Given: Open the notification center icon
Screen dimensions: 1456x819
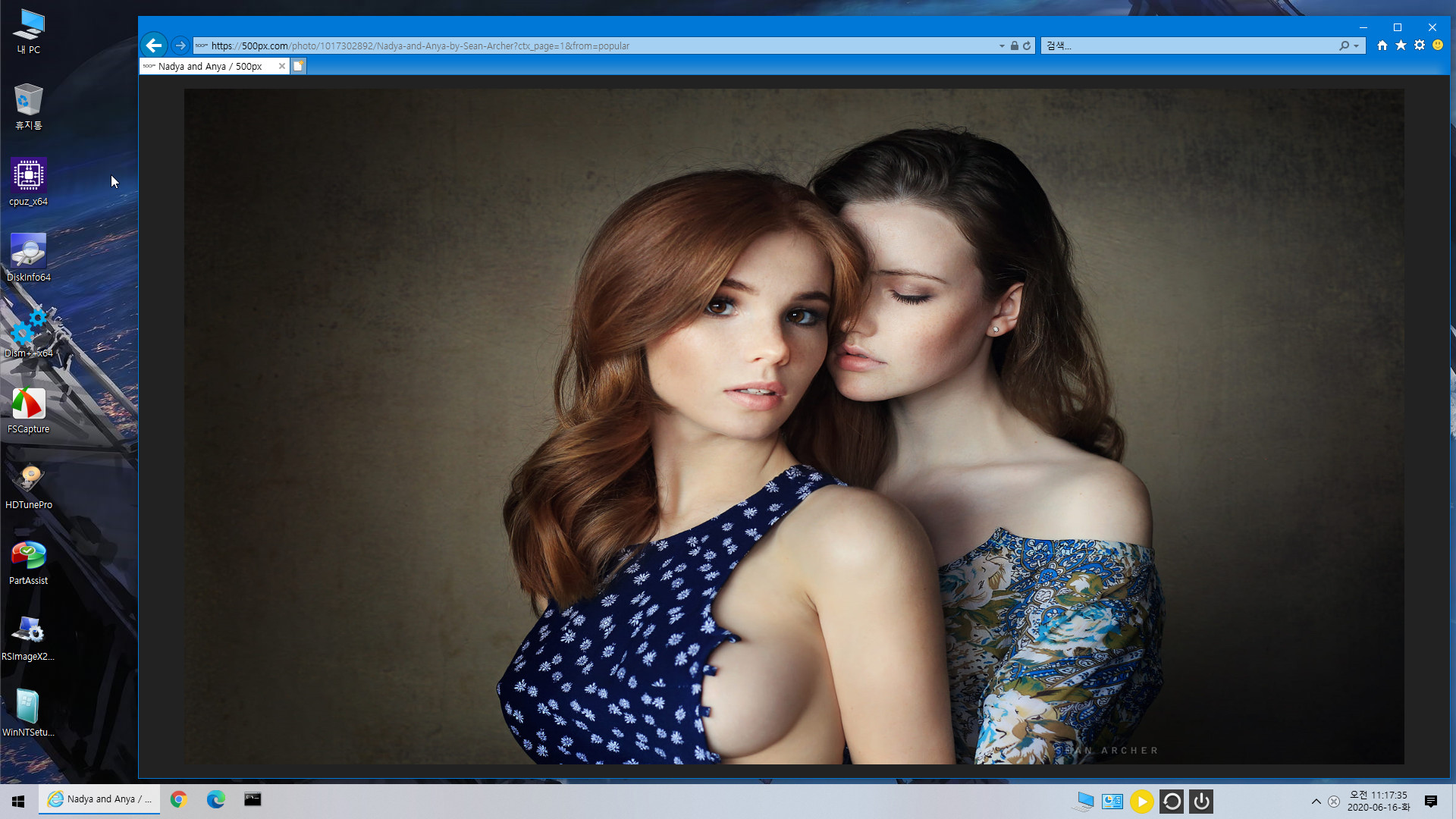Looking at the screenshot, I should 1431,802.
